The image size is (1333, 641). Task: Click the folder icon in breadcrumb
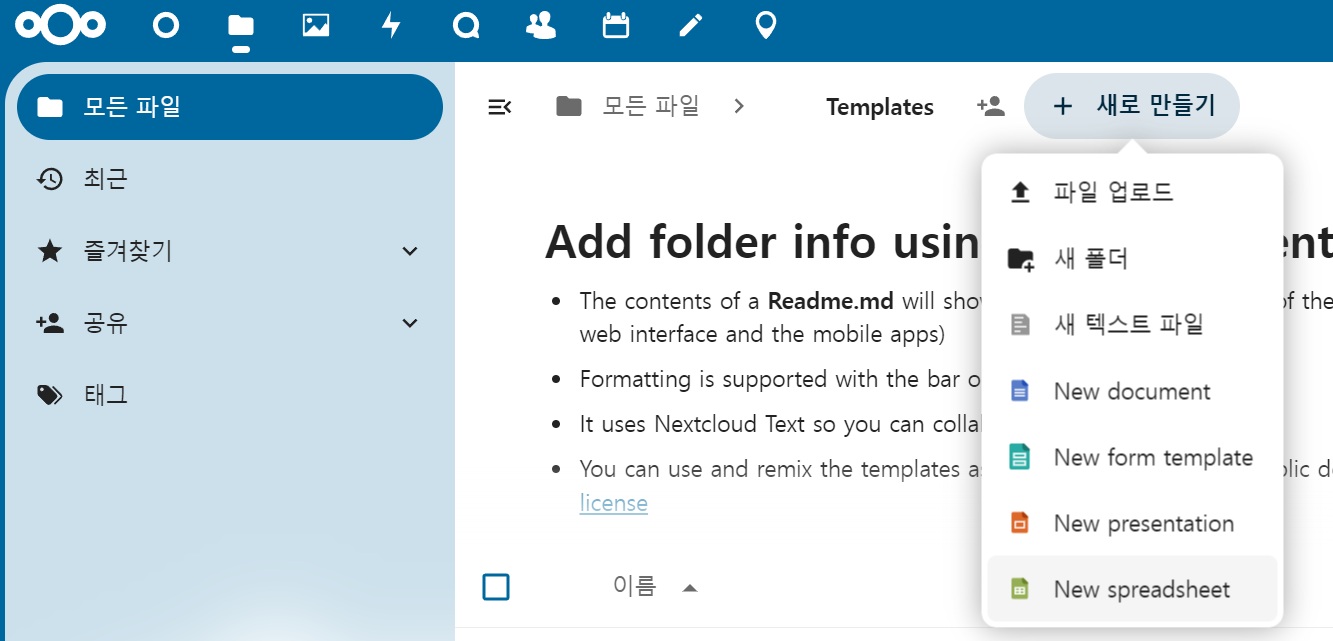[569, 106]
